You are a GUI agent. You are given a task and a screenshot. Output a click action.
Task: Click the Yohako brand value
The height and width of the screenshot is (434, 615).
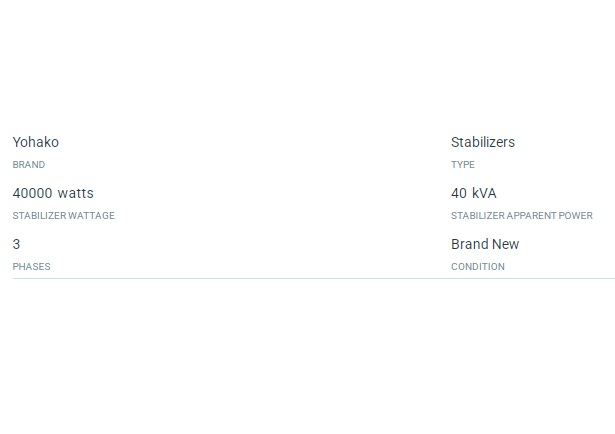36,142
